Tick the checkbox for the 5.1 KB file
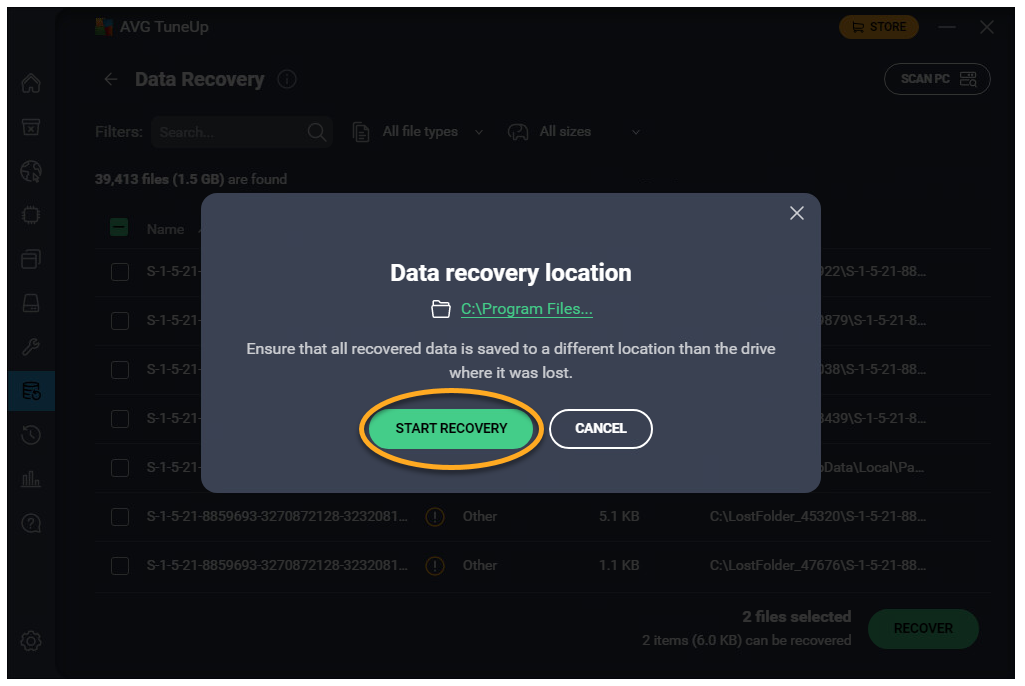 point(120,517)
